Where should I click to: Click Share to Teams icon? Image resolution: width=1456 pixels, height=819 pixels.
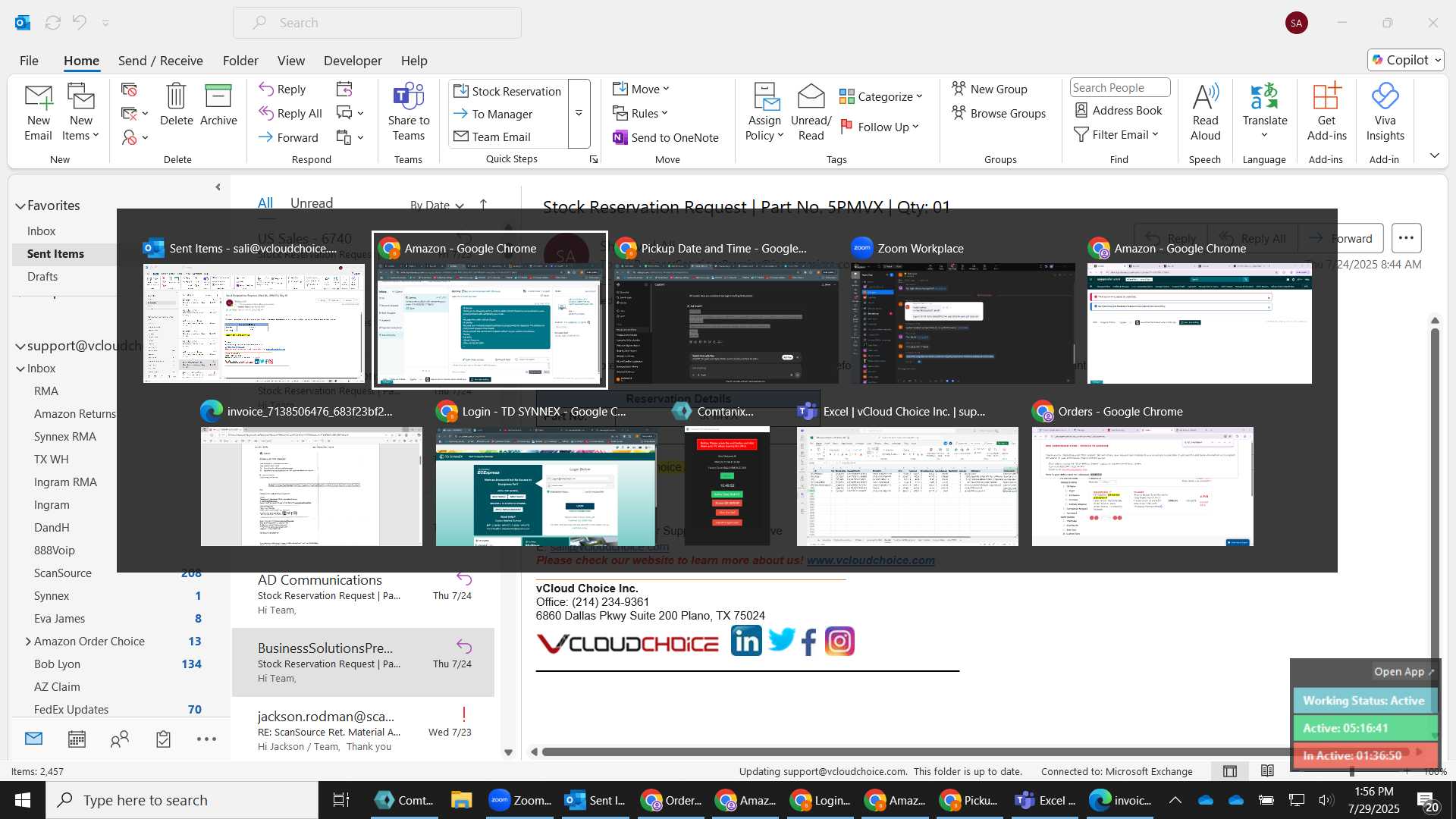pyautogui.click(x=409, y=112)
